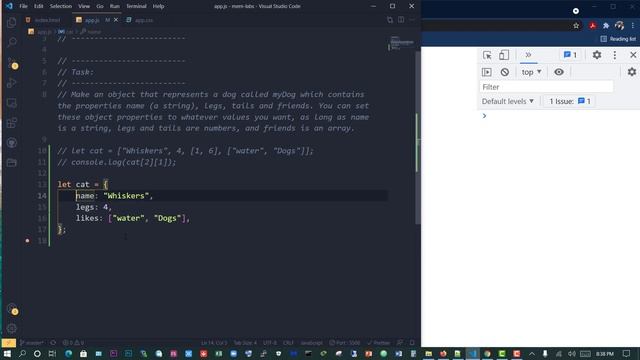Clear the console
640x360 pixels.
coord(505,72)
